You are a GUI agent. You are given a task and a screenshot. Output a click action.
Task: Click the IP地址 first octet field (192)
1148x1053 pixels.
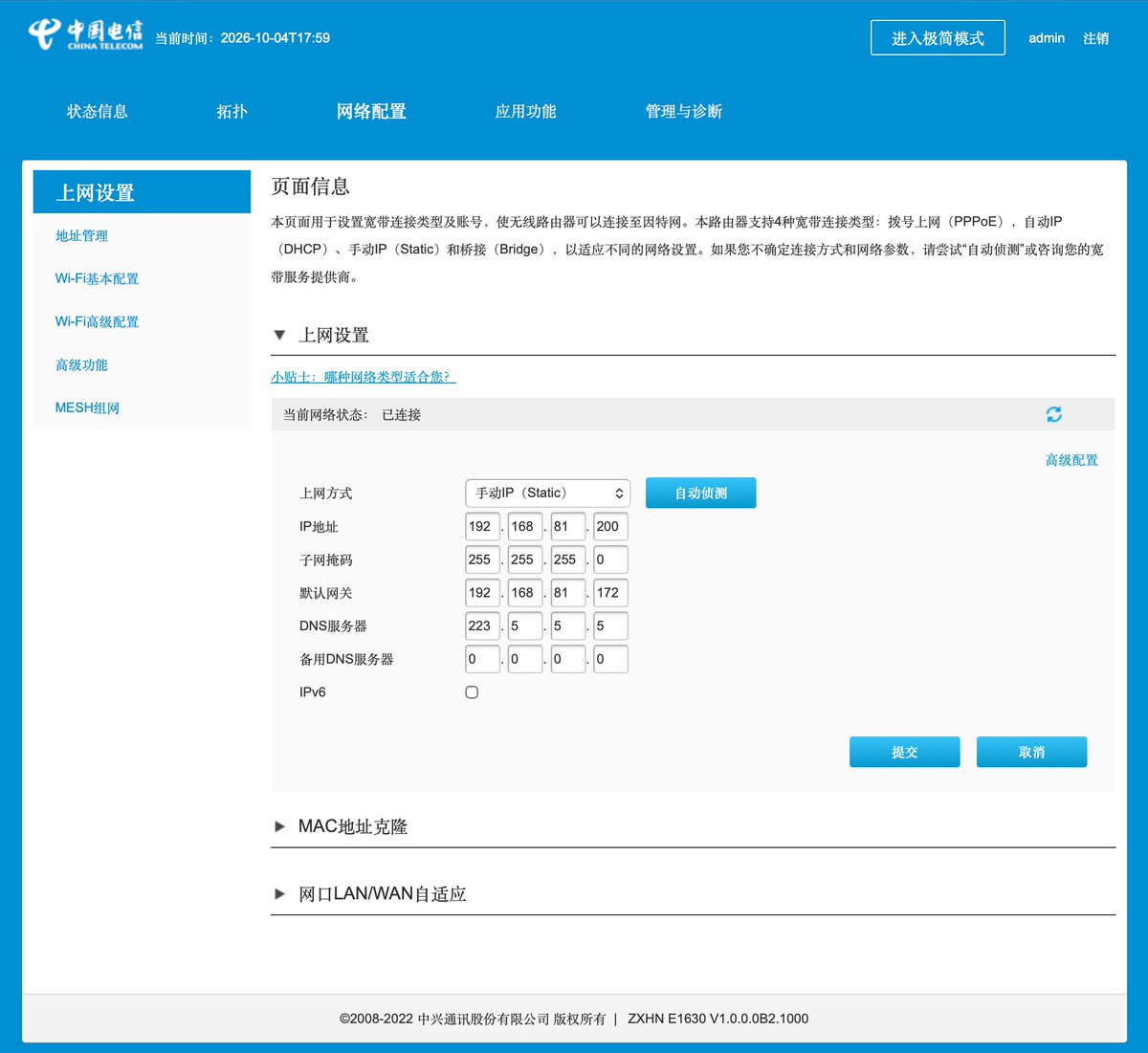point(482,526)
